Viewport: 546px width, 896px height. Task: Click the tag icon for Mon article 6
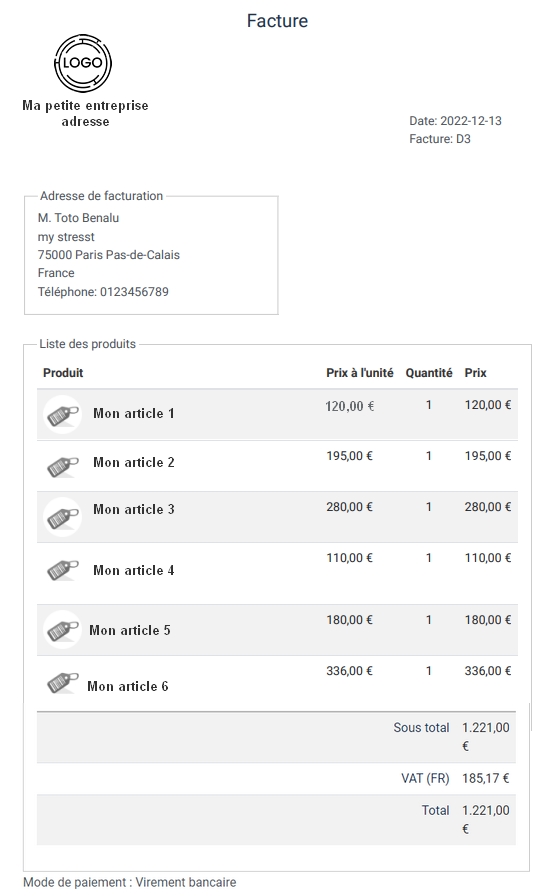point(63,681)
